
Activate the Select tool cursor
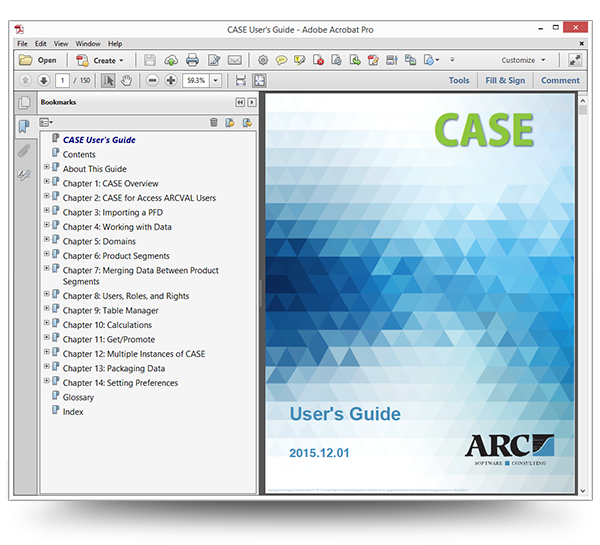(x=108, y=80)
